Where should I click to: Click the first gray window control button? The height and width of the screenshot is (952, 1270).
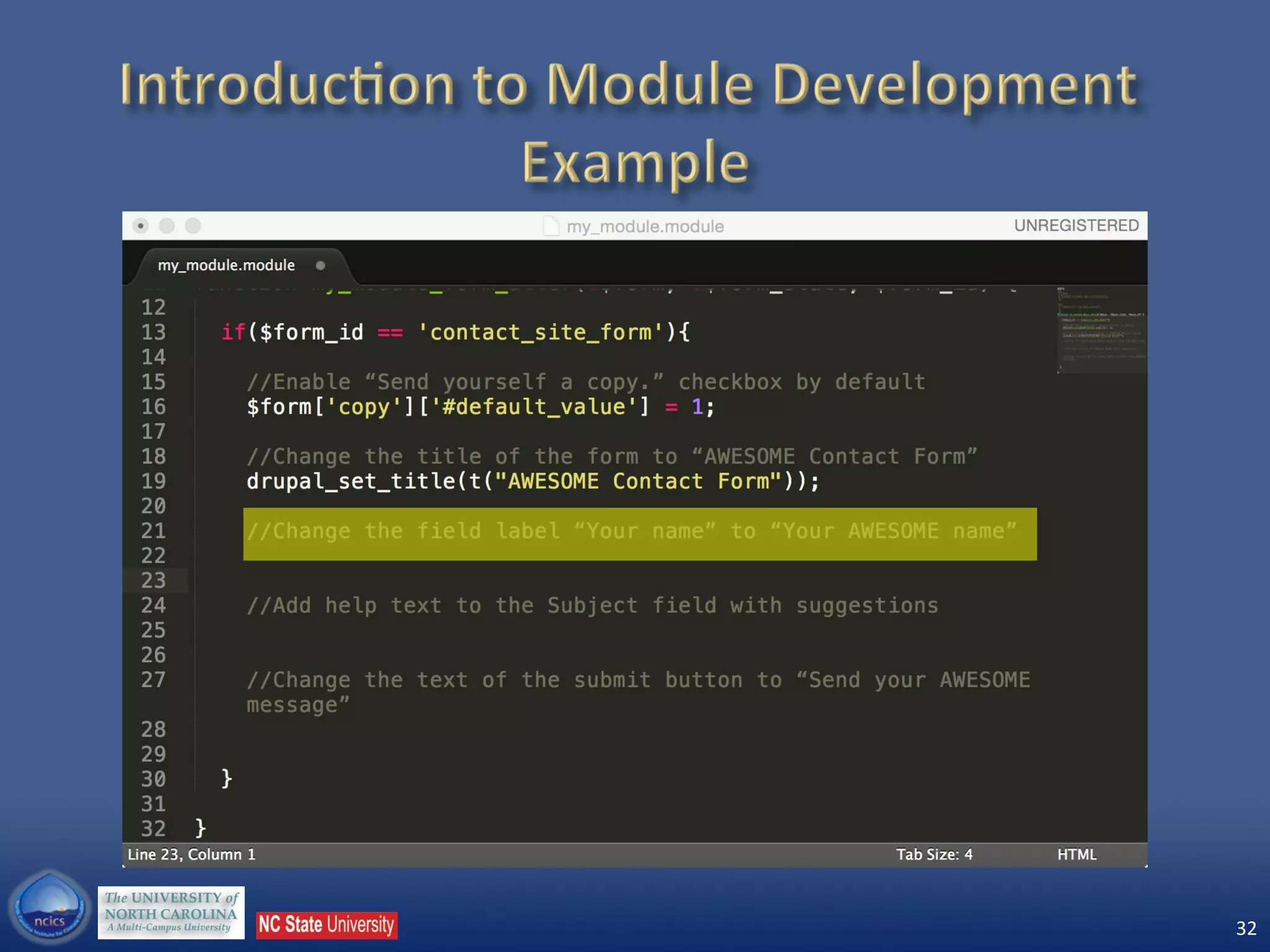(141, 226)
